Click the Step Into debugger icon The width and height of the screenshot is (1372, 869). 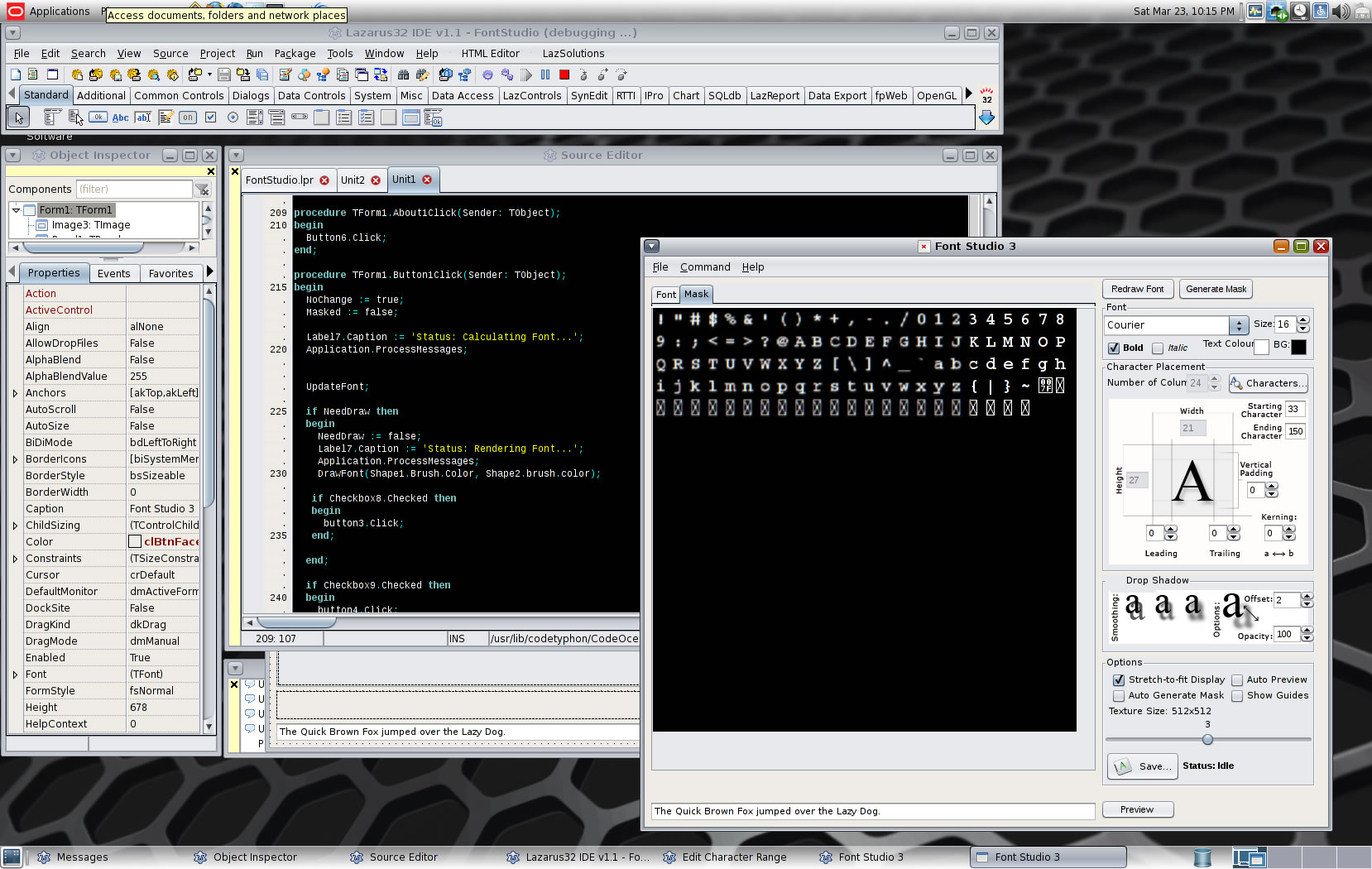583,74
